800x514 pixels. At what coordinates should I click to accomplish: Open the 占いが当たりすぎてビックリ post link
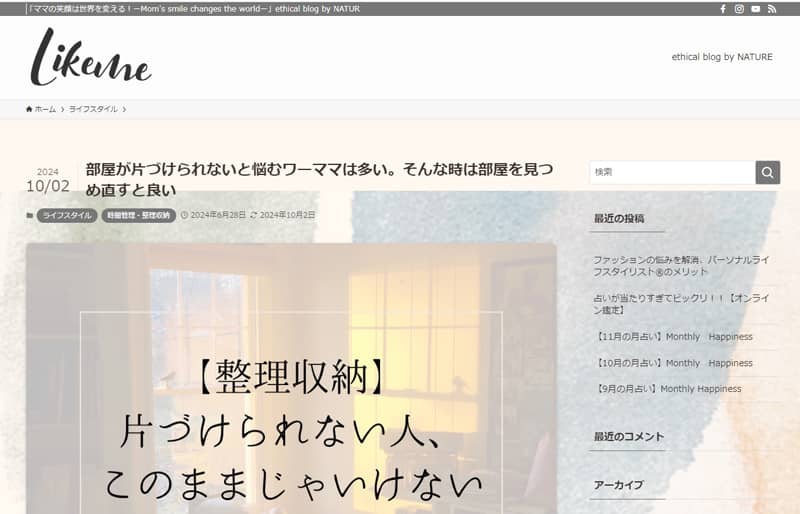[680, 303]
